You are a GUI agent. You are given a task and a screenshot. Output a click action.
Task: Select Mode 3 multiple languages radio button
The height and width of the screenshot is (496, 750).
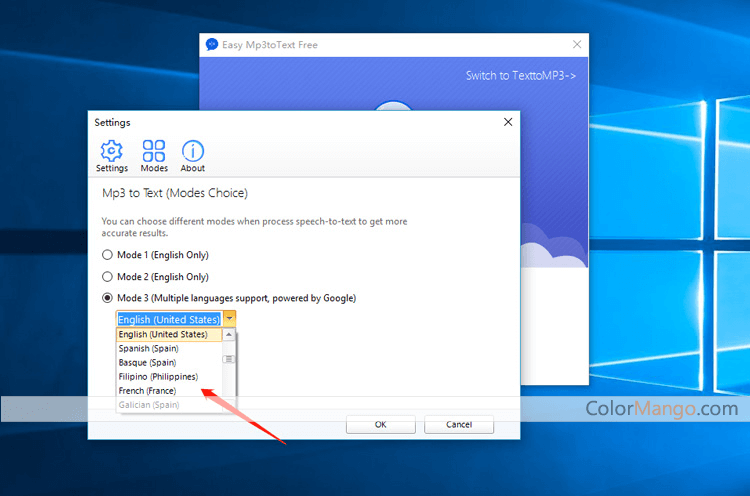tap(107, 298)
